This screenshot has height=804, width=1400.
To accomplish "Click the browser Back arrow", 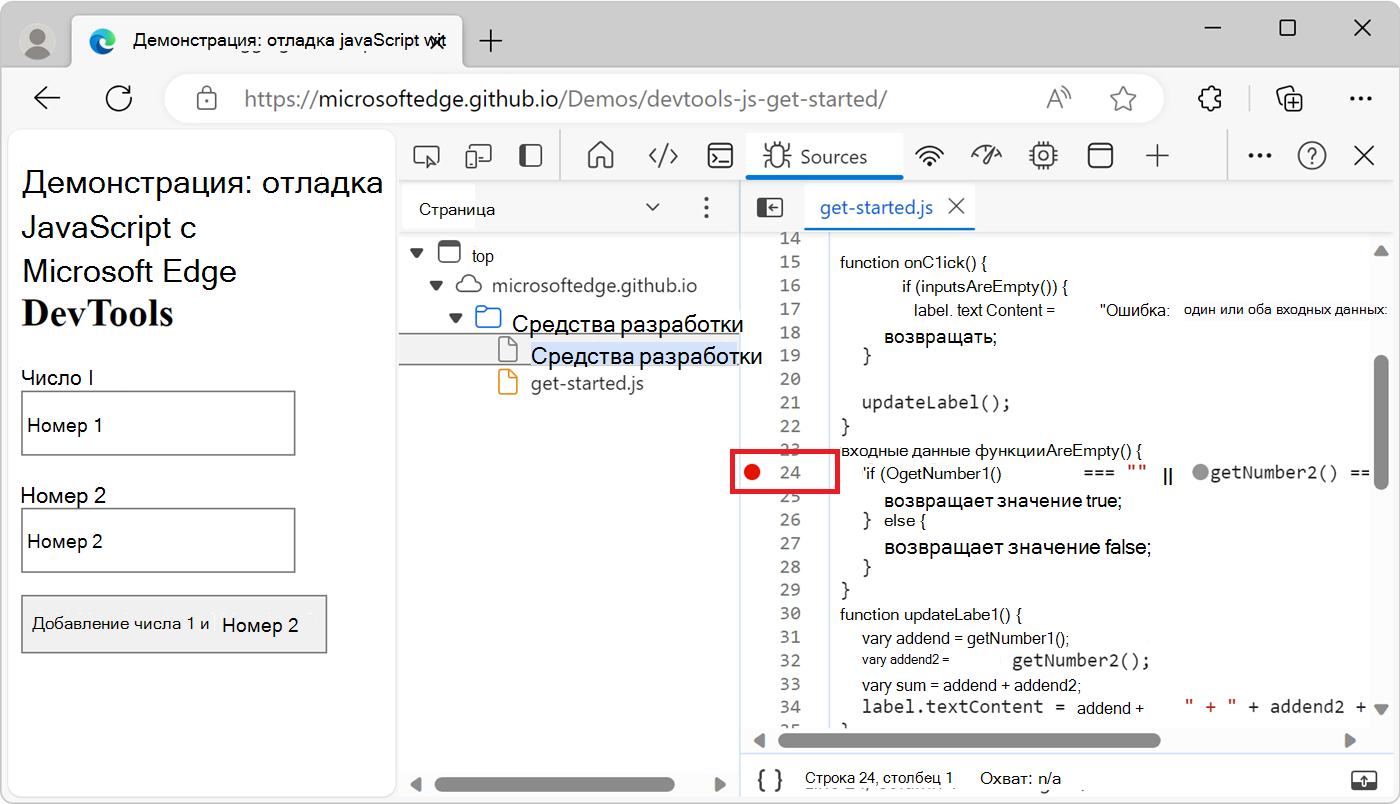I will point(47,98).
